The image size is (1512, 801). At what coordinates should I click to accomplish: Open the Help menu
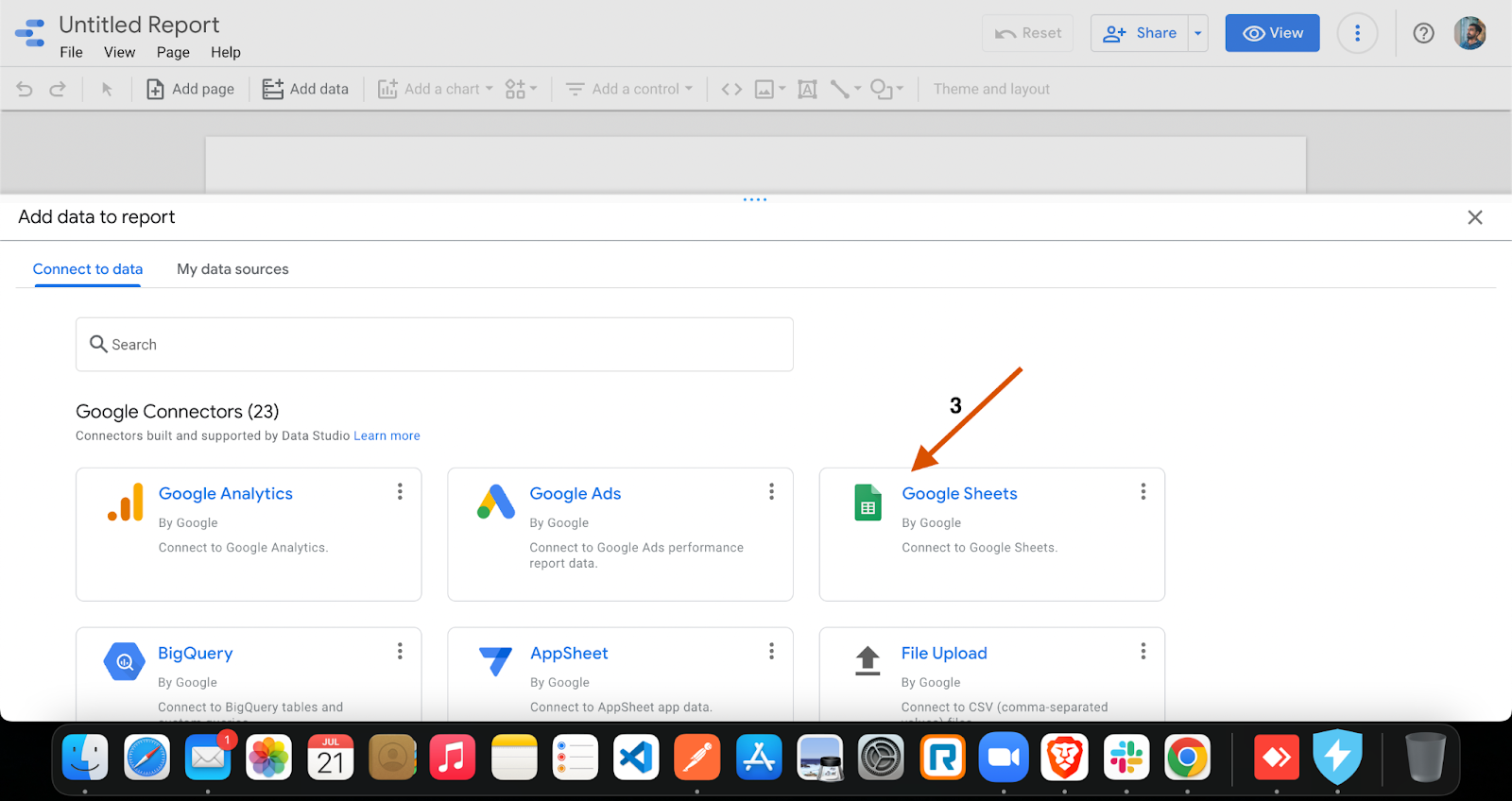[x=225, y=52]
